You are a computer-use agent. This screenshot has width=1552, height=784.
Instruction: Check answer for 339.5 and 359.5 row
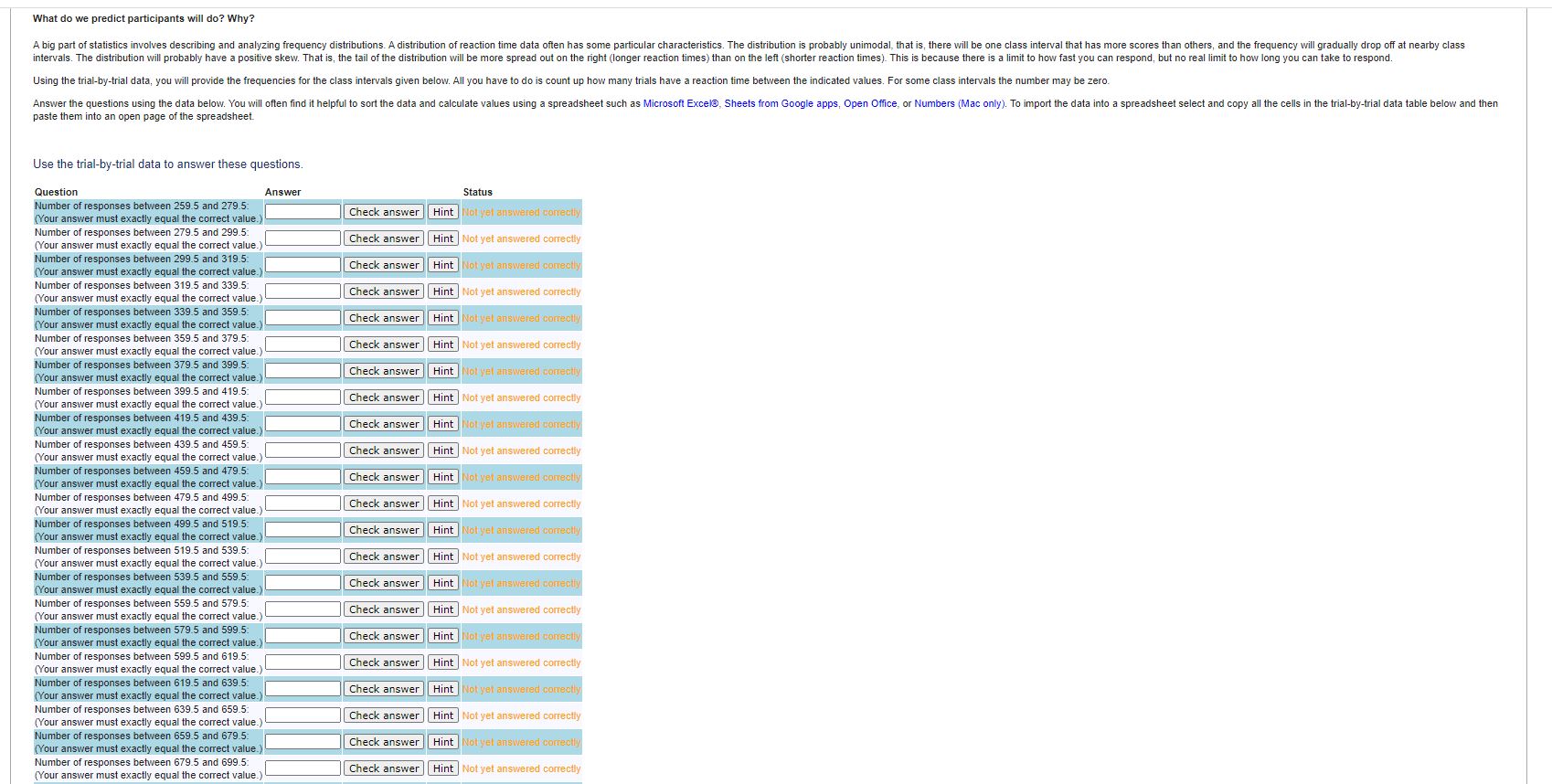click(384, 318)
